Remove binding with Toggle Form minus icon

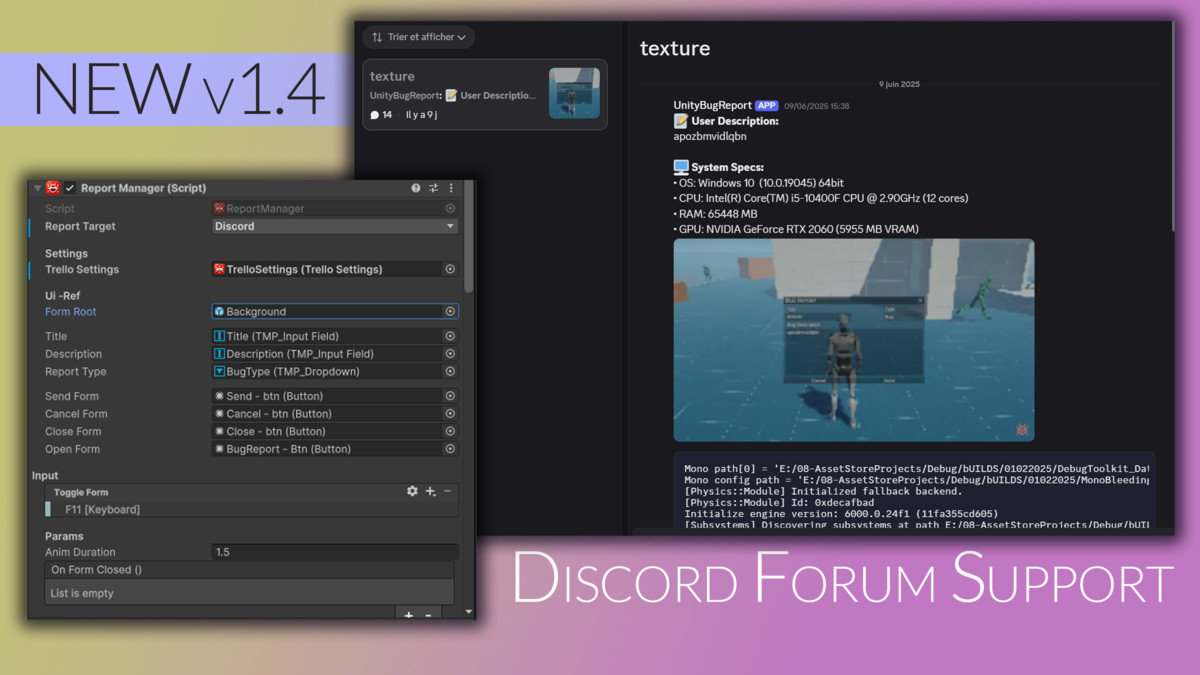[448, 492]
